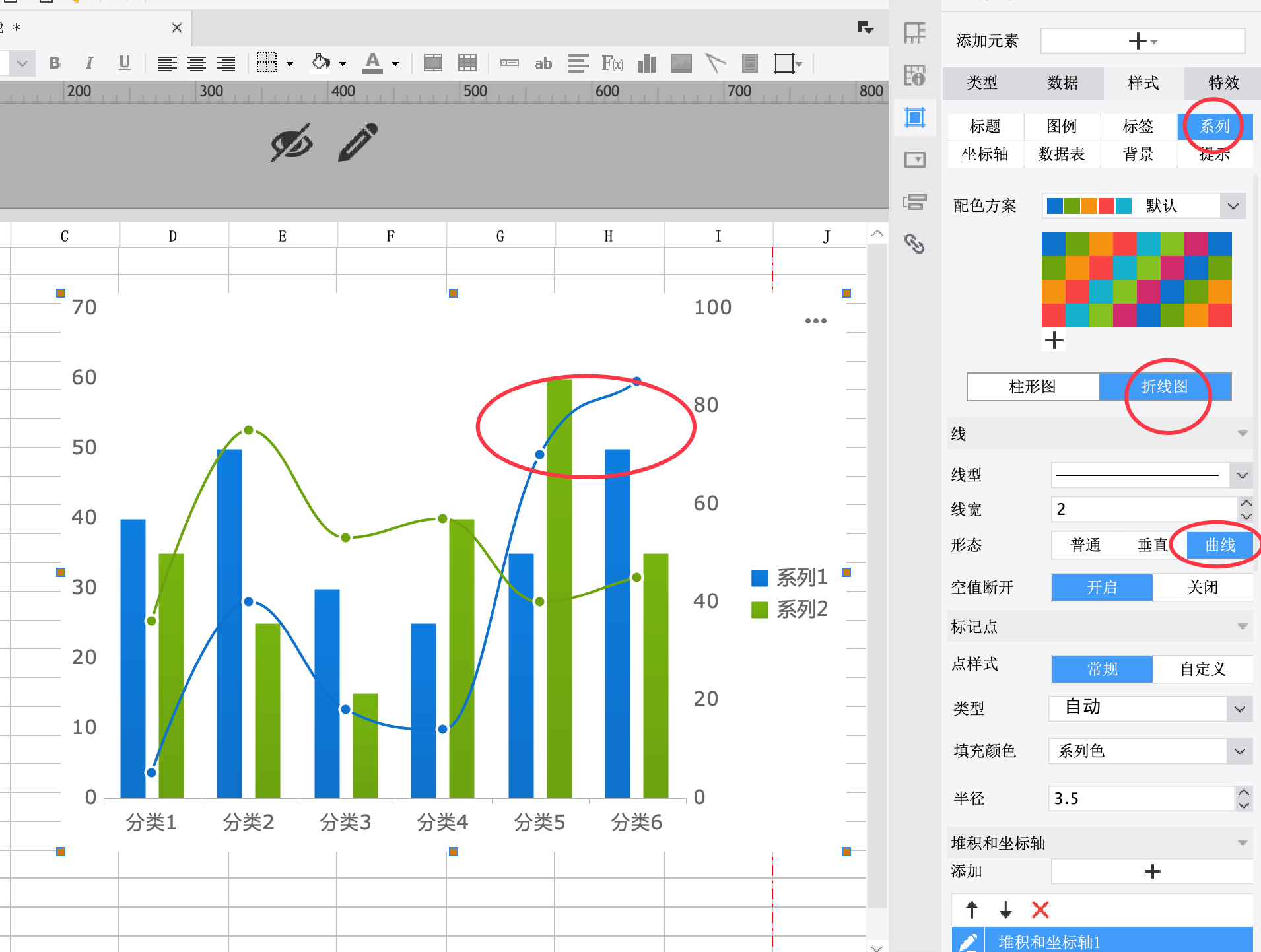Edit 堆积和坐标轴1 with pencil icon
This screenshot has width=1261, height=952.
click(968, 942)
